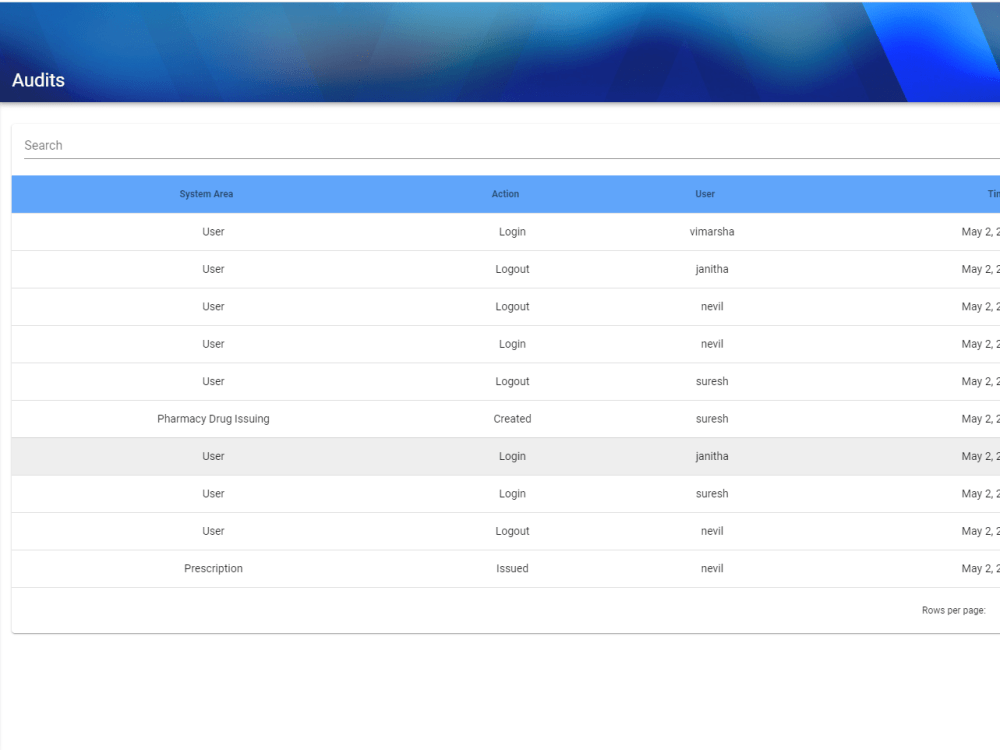This screenshot has height=750, width=1000.
Task: Click Issued action cell
Action: click(x=512, y=568)
